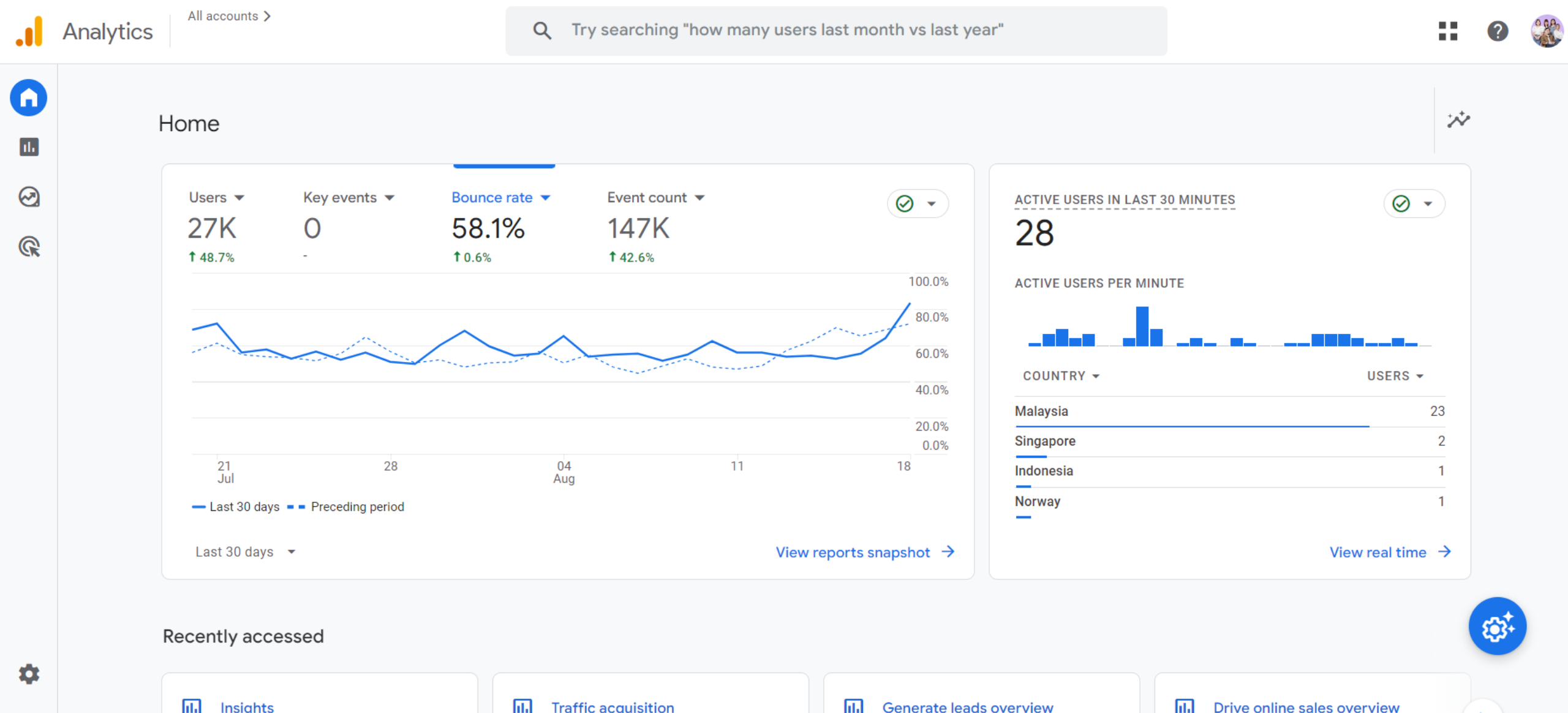Click the Google Analytics logo
The image size is (1568, 713).
click(x=29, y=31)
